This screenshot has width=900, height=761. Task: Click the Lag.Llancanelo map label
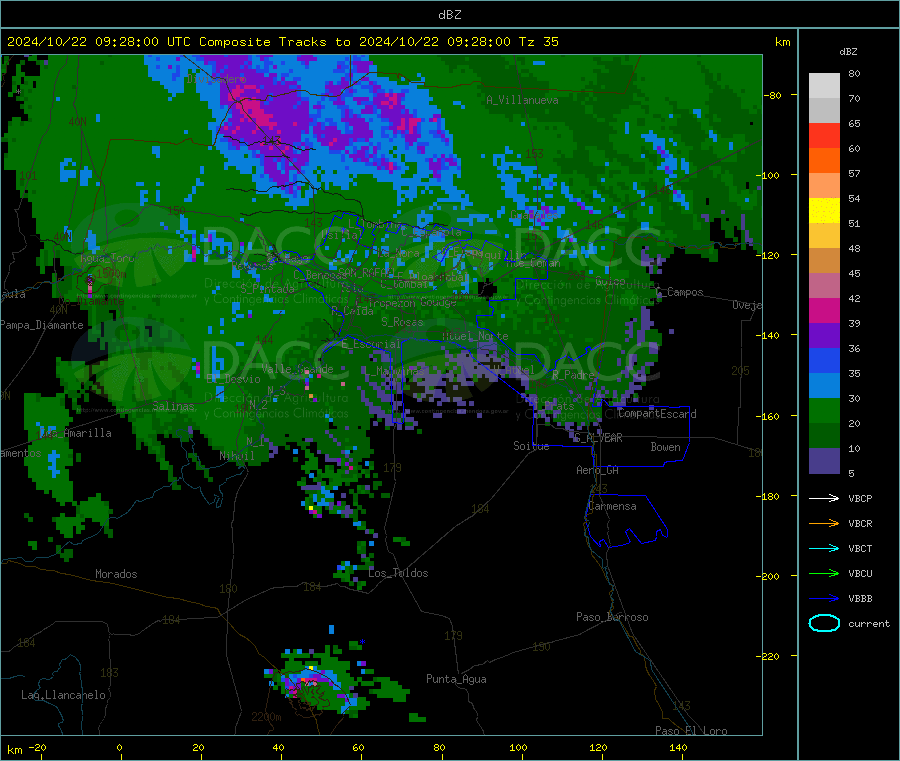pyautogui.click(x=63, y=695)
